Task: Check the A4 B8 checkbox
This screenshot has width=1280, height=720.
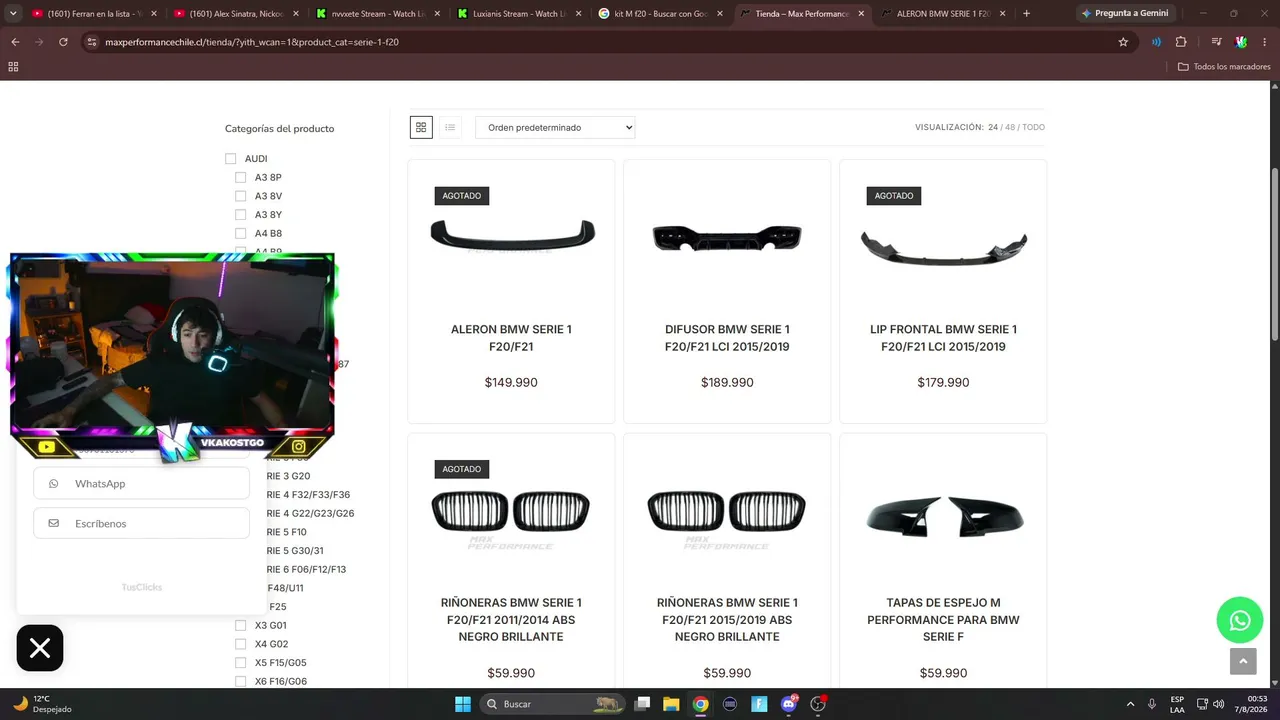Action: [x=241, y=233]
